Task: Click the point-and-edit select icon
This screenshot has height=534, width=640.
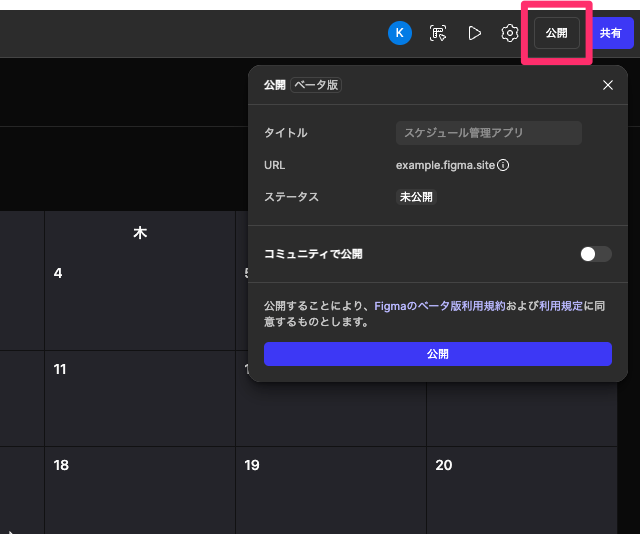Action: (438, 33)
